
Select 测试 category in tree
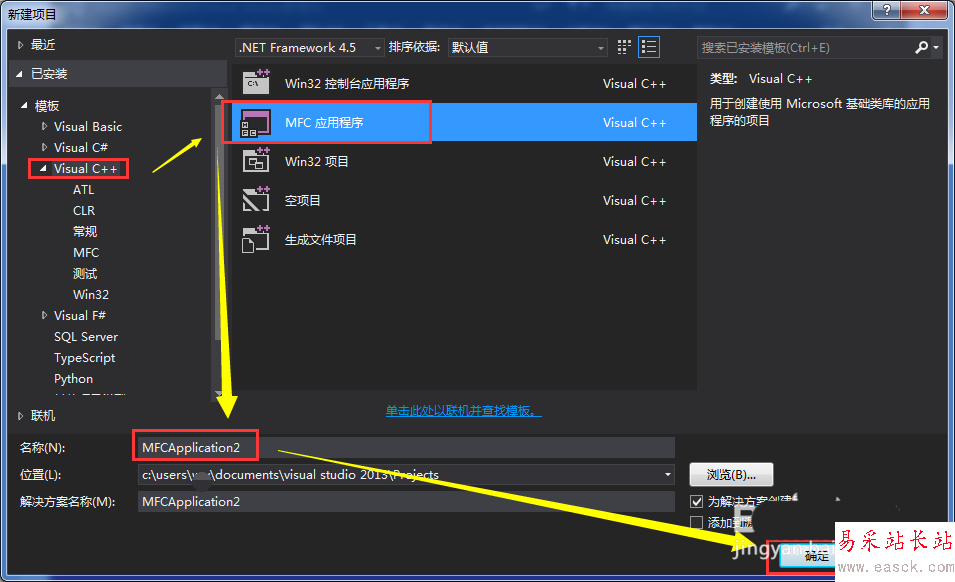85,273
